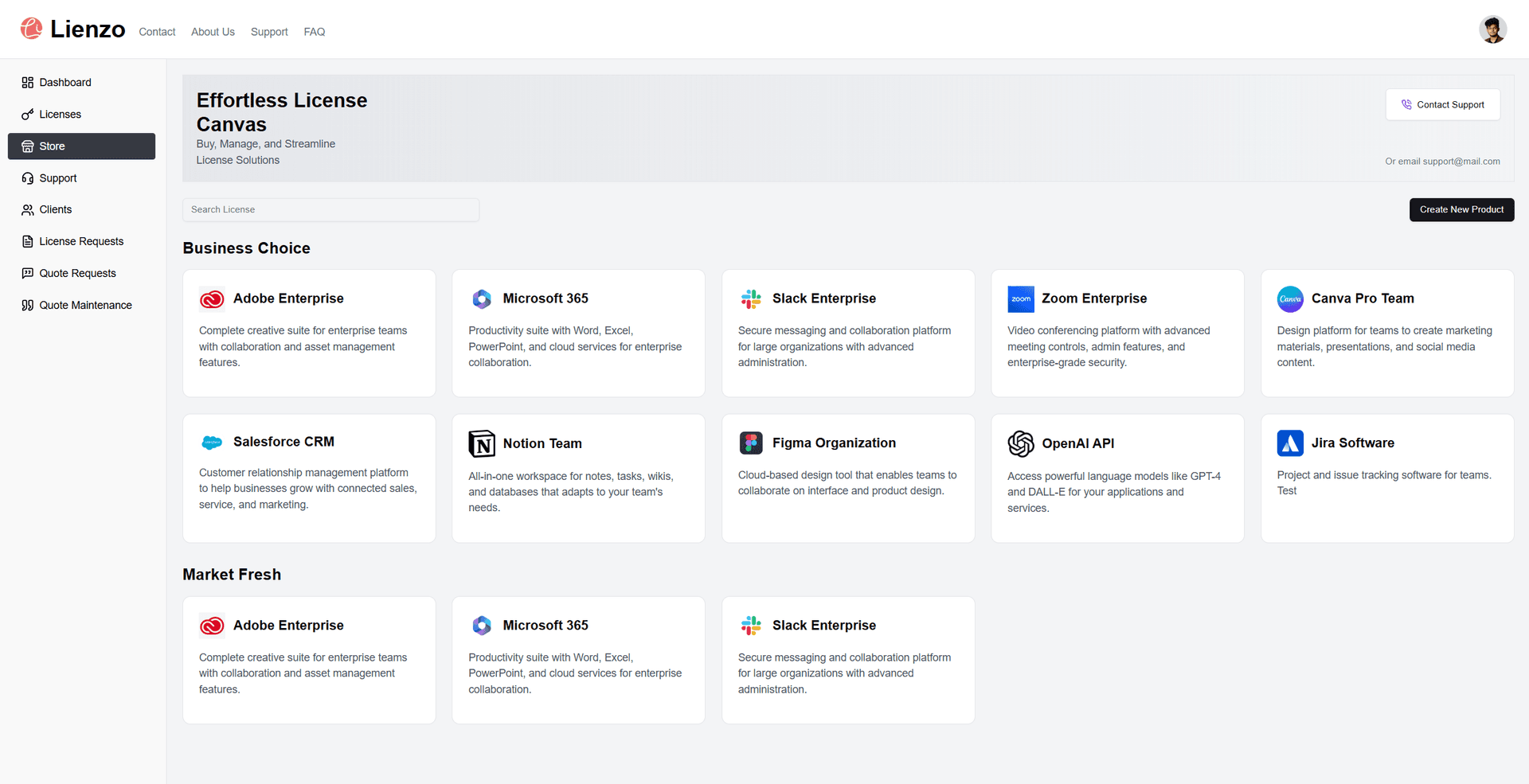Click the About Us navigation link
This screenshot has height=784, width=1529.
tap(213, 32)
